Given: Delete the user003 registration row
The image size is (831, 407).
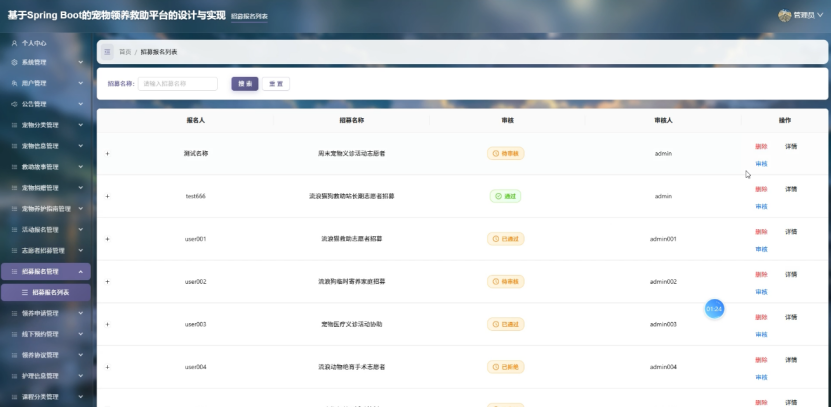Looking at the screenshot, I should [x=761, y=317].
